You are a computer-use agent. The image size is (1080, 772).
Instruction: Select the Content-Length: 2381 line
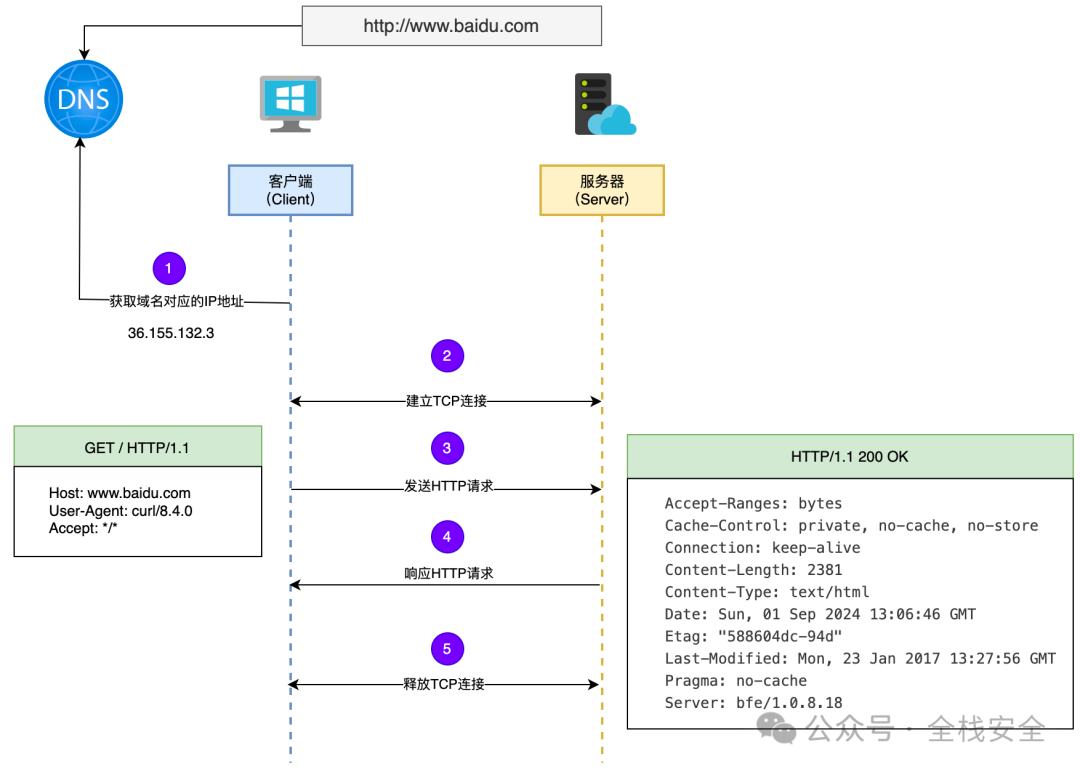(x=754, y=570)
